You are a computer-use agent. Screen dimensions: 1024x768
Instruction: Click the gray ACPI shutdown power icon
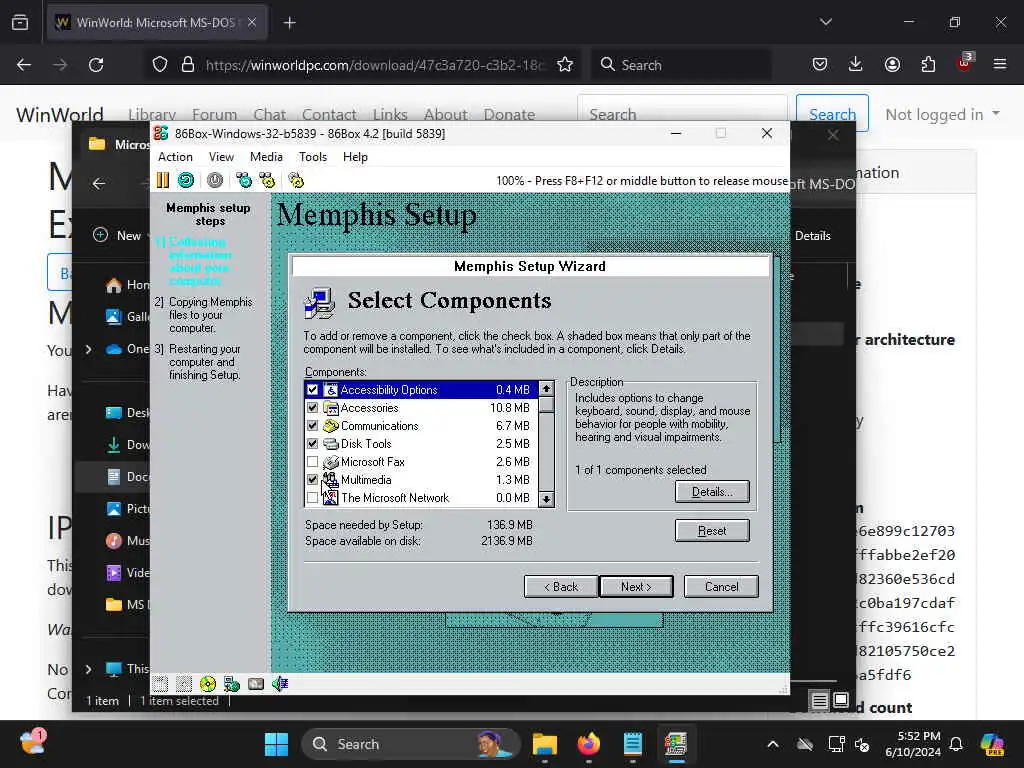215,180
